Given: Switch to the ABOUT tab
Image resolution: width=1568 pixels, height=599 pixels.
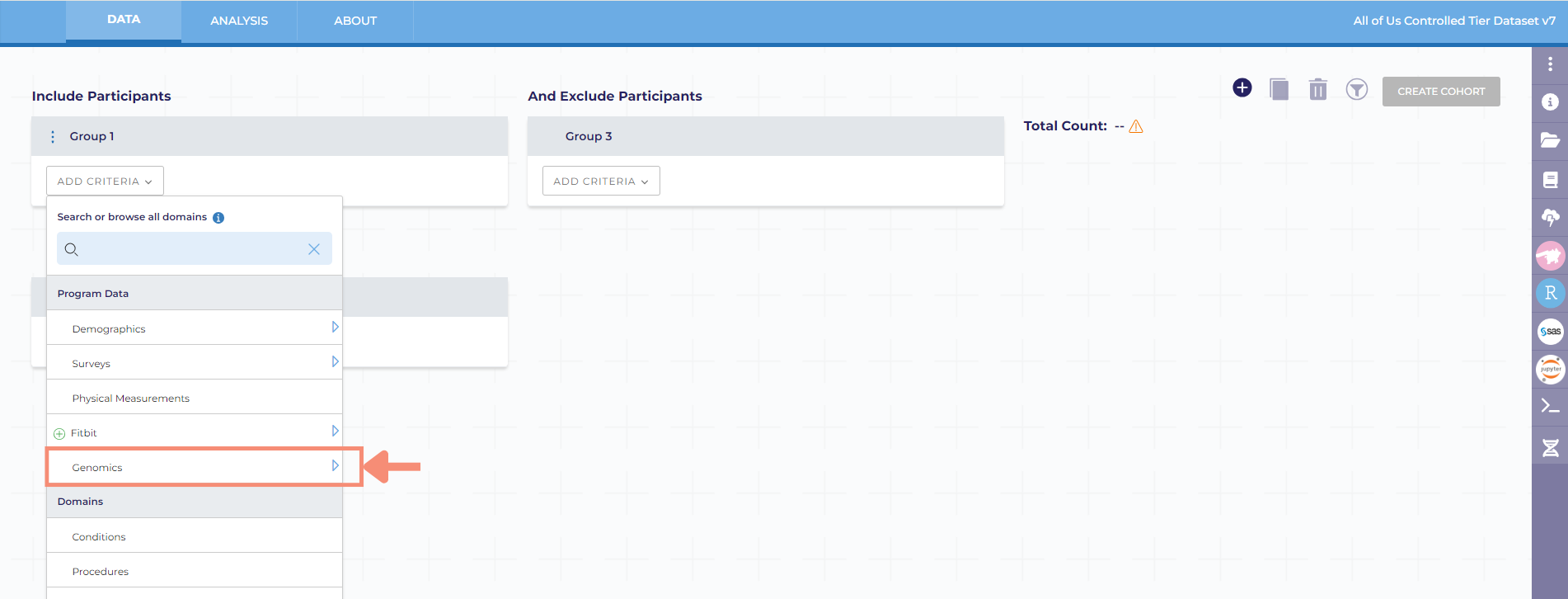Looking at the screenshot, I should click(355, 21).
